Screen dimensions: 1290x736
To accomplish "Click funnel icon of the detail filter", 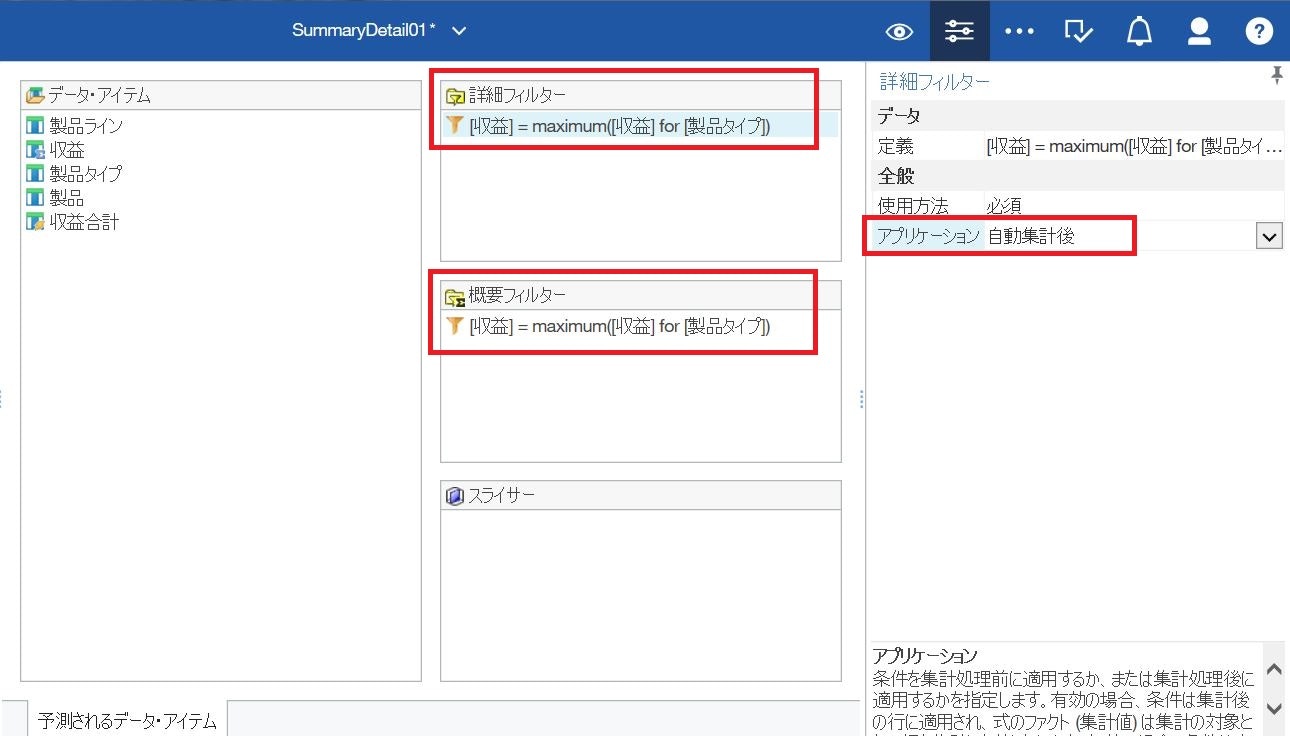I will pyautogui.click(x=455, y=125).
